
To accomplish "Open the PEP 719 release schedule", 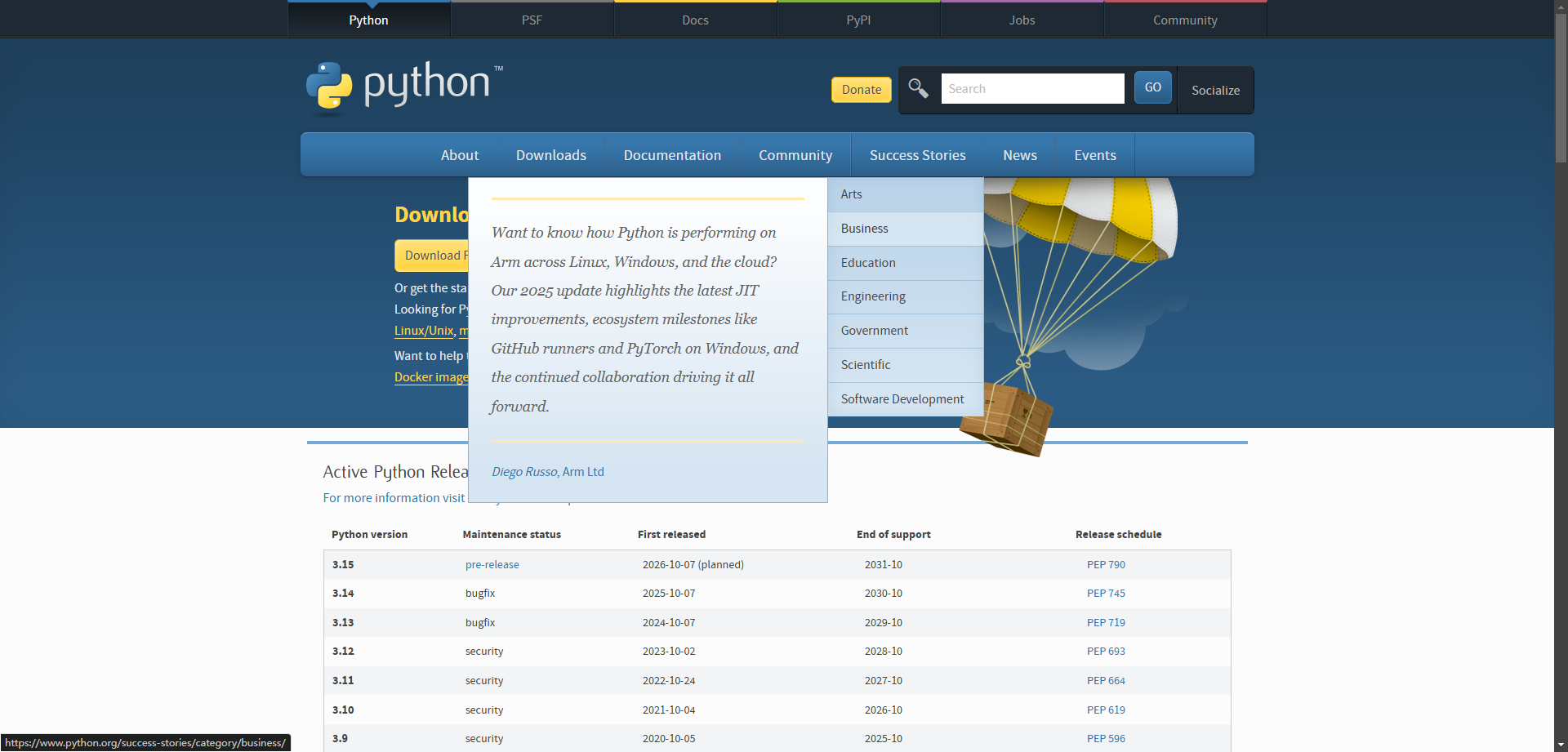I will pos(1106,623).
